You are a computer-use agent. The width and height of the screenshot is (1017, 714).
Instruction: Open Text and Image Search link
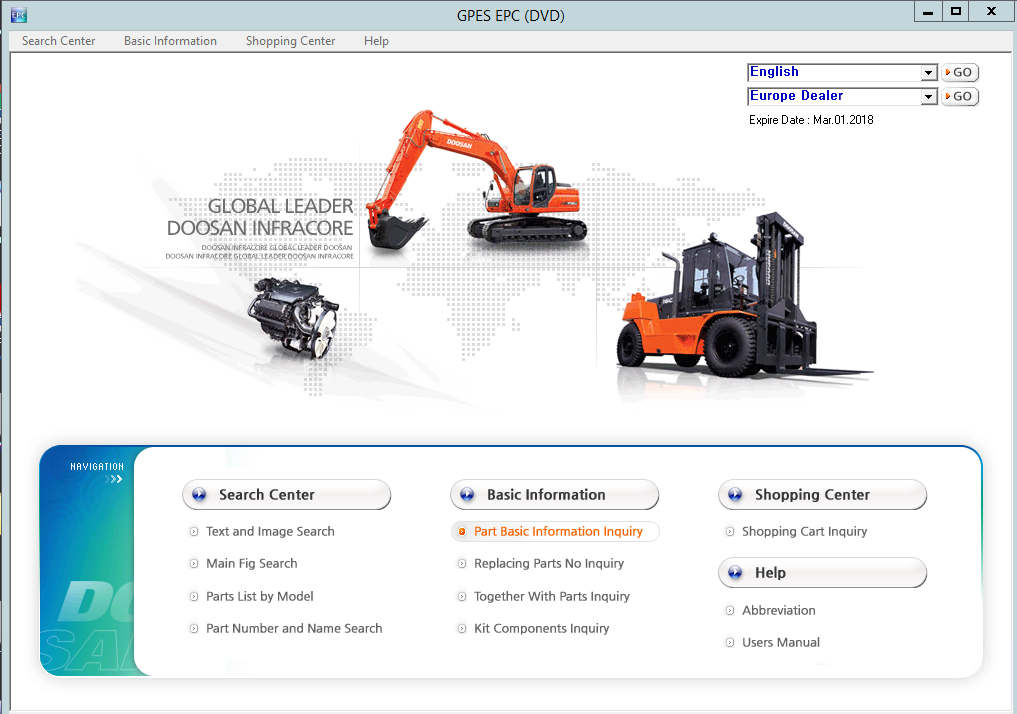pos(270,532)
